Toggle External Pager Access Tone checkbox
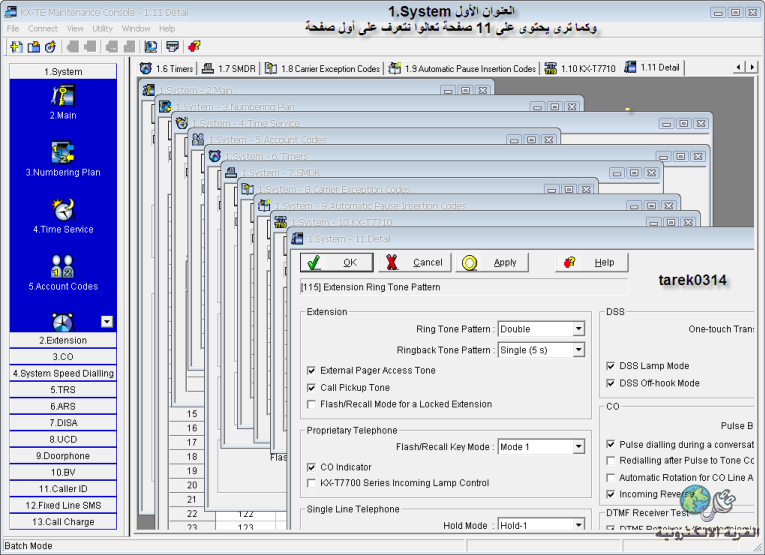 coord(311,371)
